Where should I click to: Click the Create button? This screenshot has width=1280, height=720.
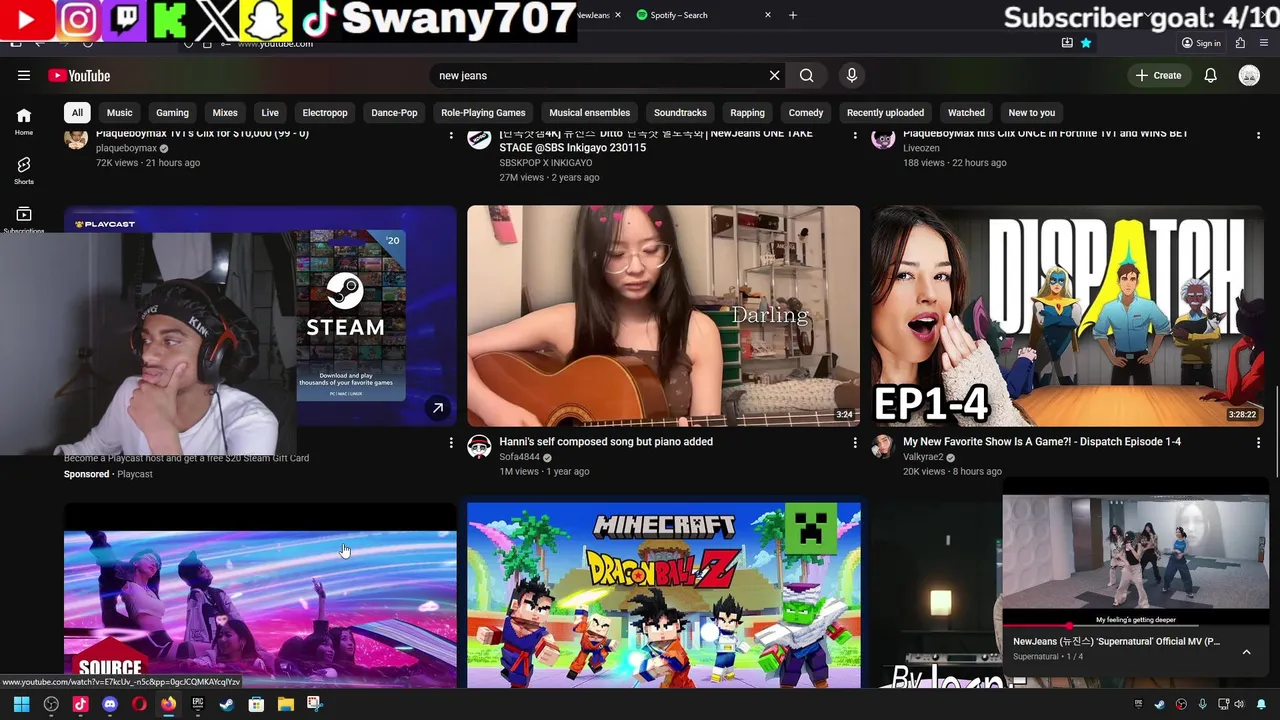(x=1159, y=75)
